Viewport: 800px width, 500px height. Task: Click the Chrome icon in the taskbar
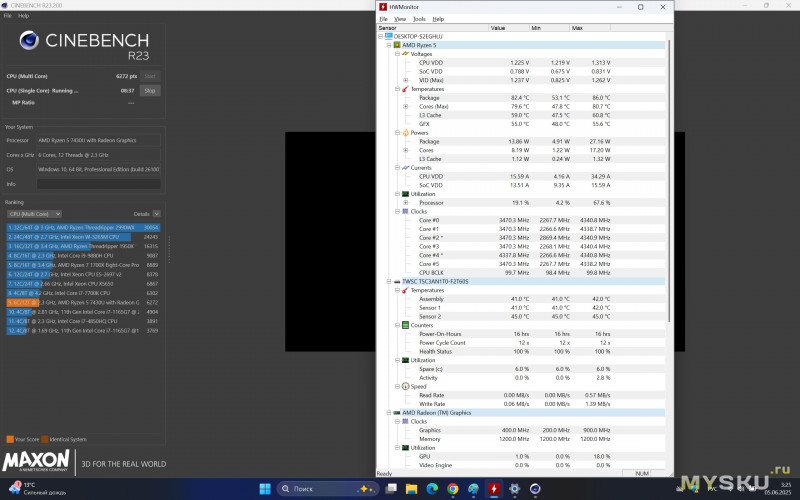click(x=453, y=489)
